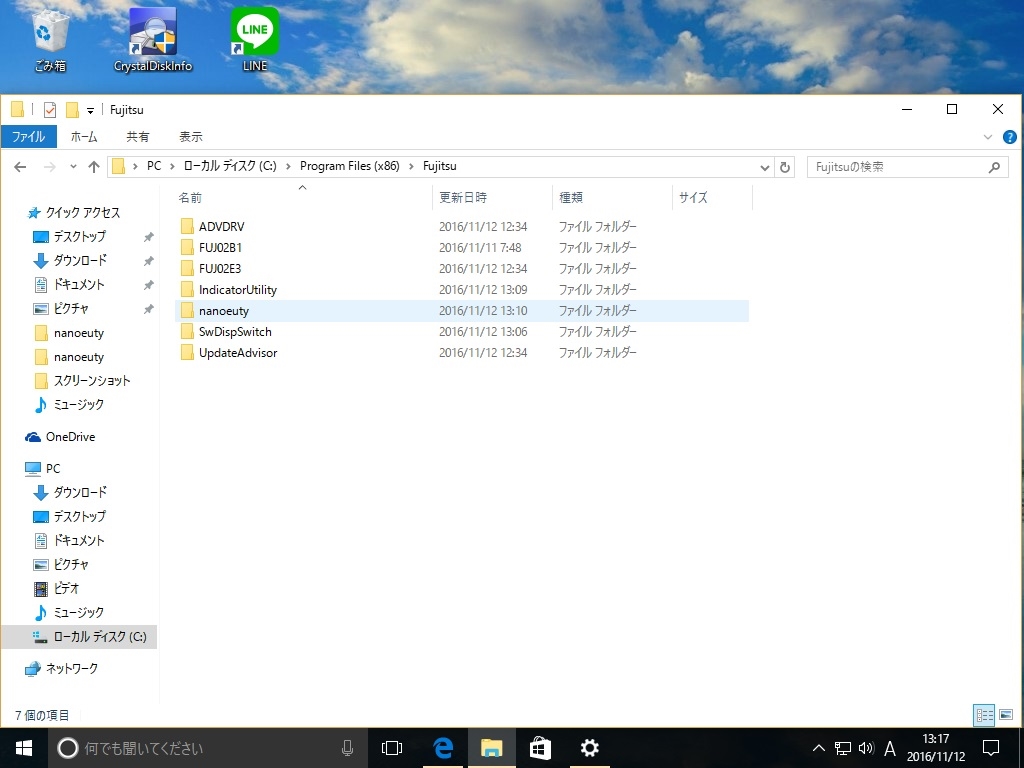Open Task View on taskbar
This screenshot has width=1024, height=768.
tap(392, 748)
